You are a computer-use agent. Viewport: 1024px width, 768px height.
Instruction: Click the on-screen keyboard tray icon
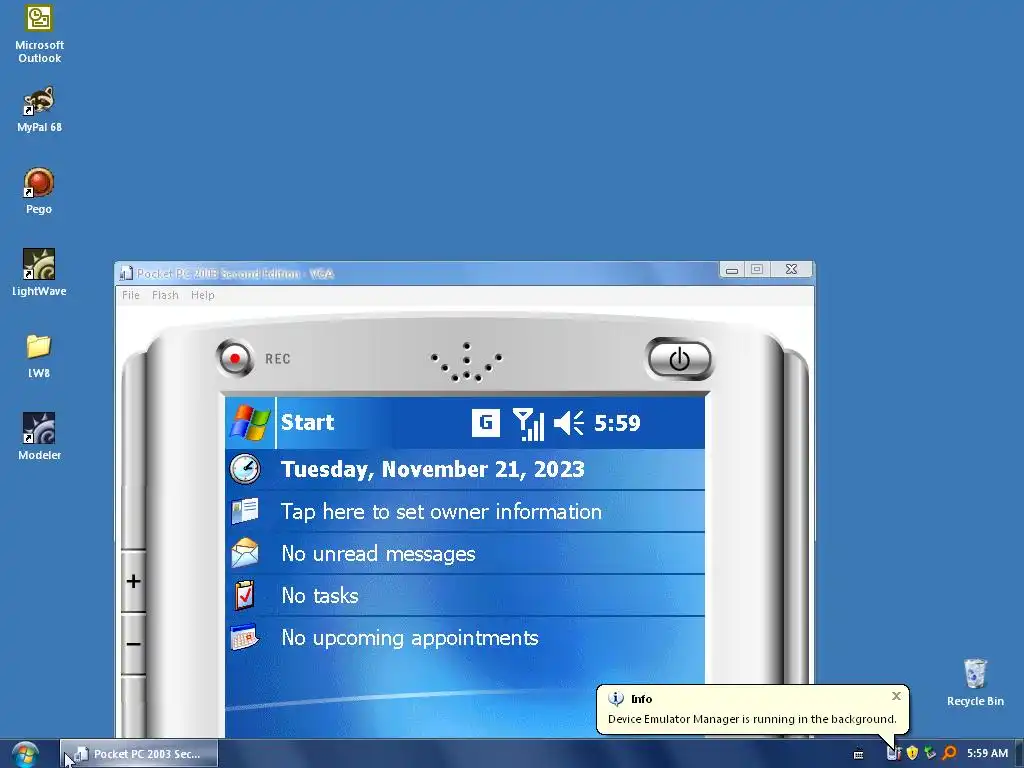859,754
